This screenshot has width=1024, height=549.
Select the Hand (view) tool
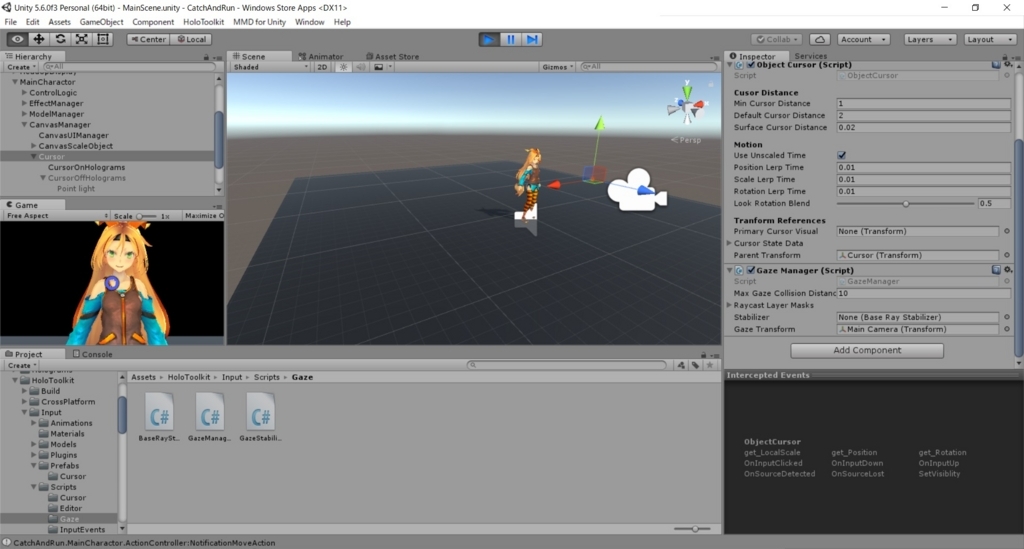(17, 39)
